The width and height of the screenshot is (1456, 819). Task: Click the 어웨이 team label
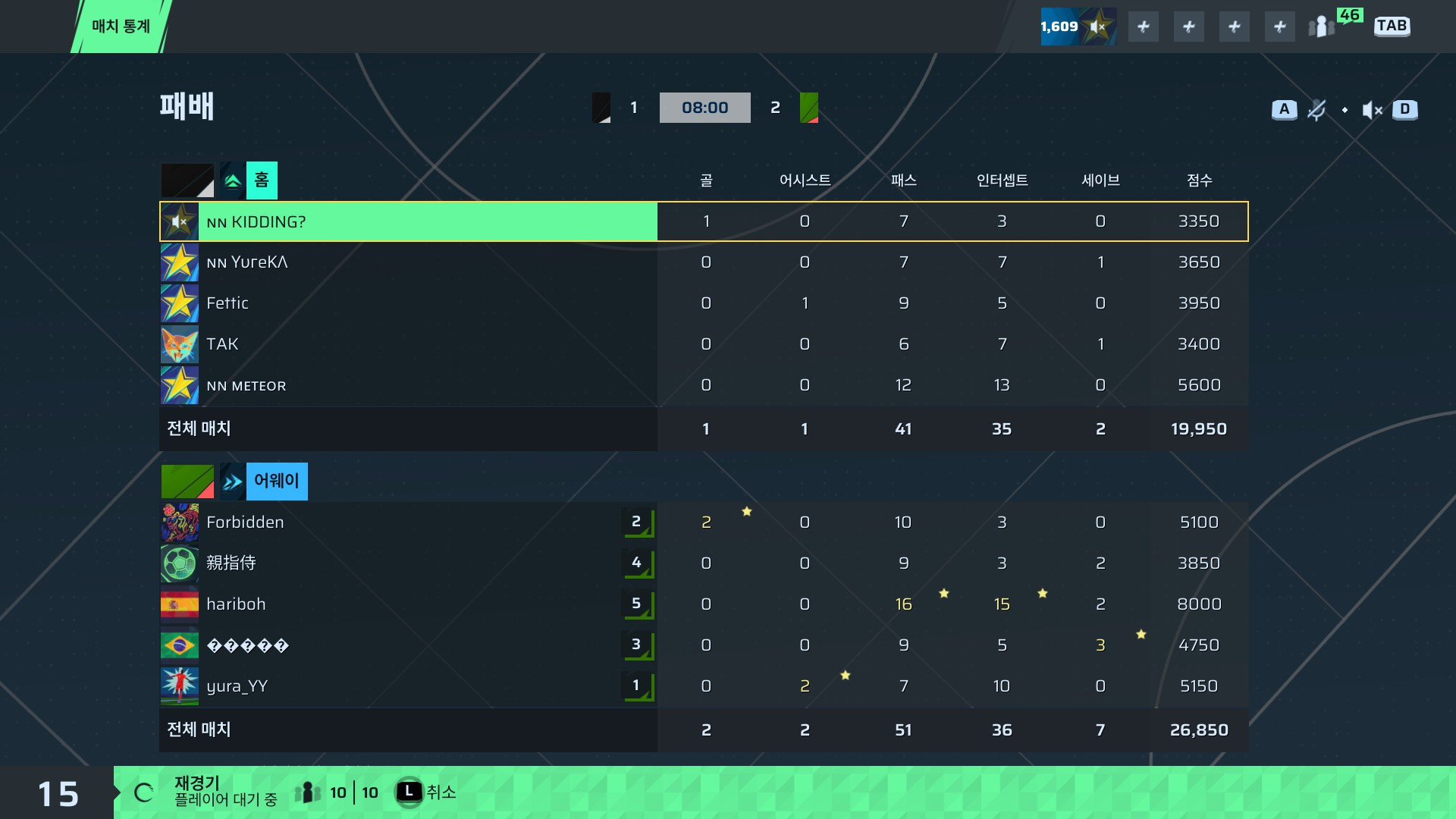point(277,482)
